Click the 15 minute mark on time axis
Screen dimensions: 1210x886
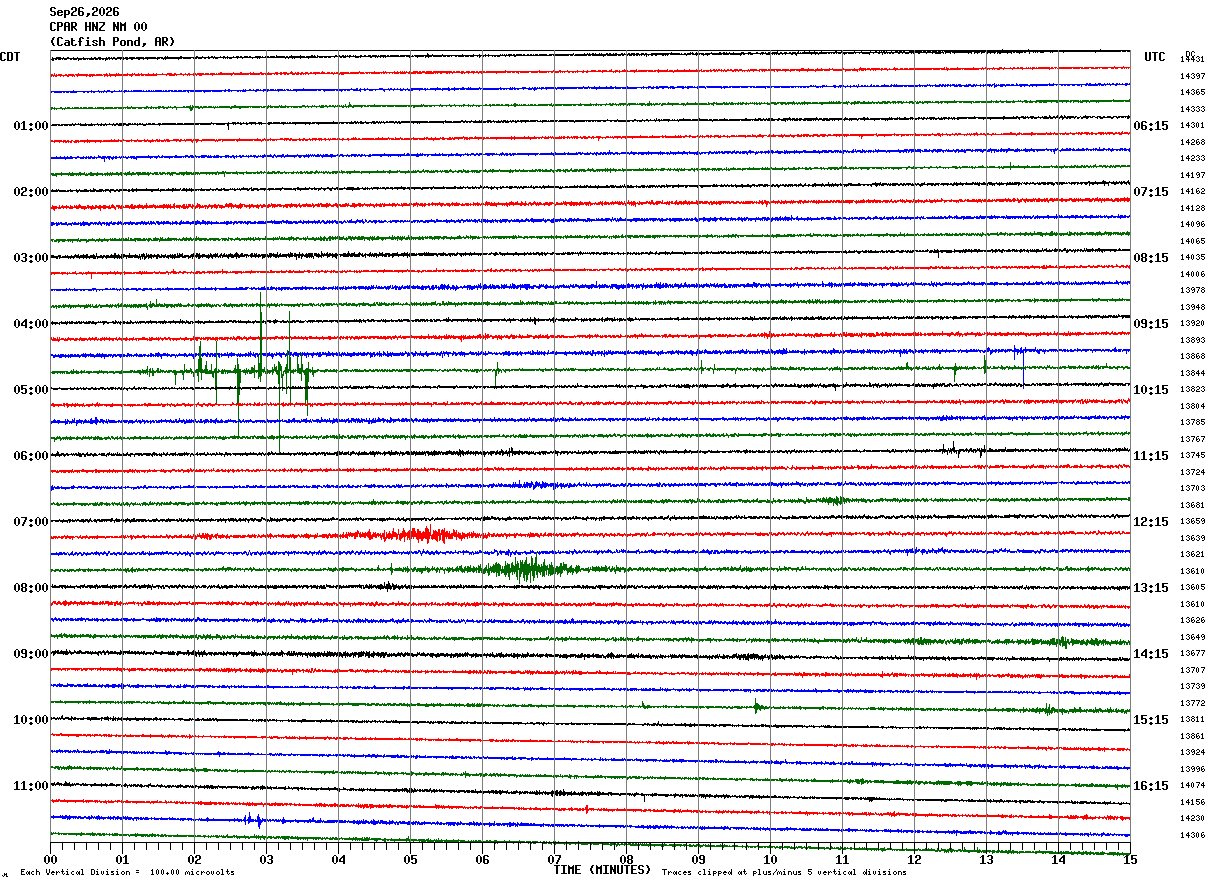[x=1130, y=860]
